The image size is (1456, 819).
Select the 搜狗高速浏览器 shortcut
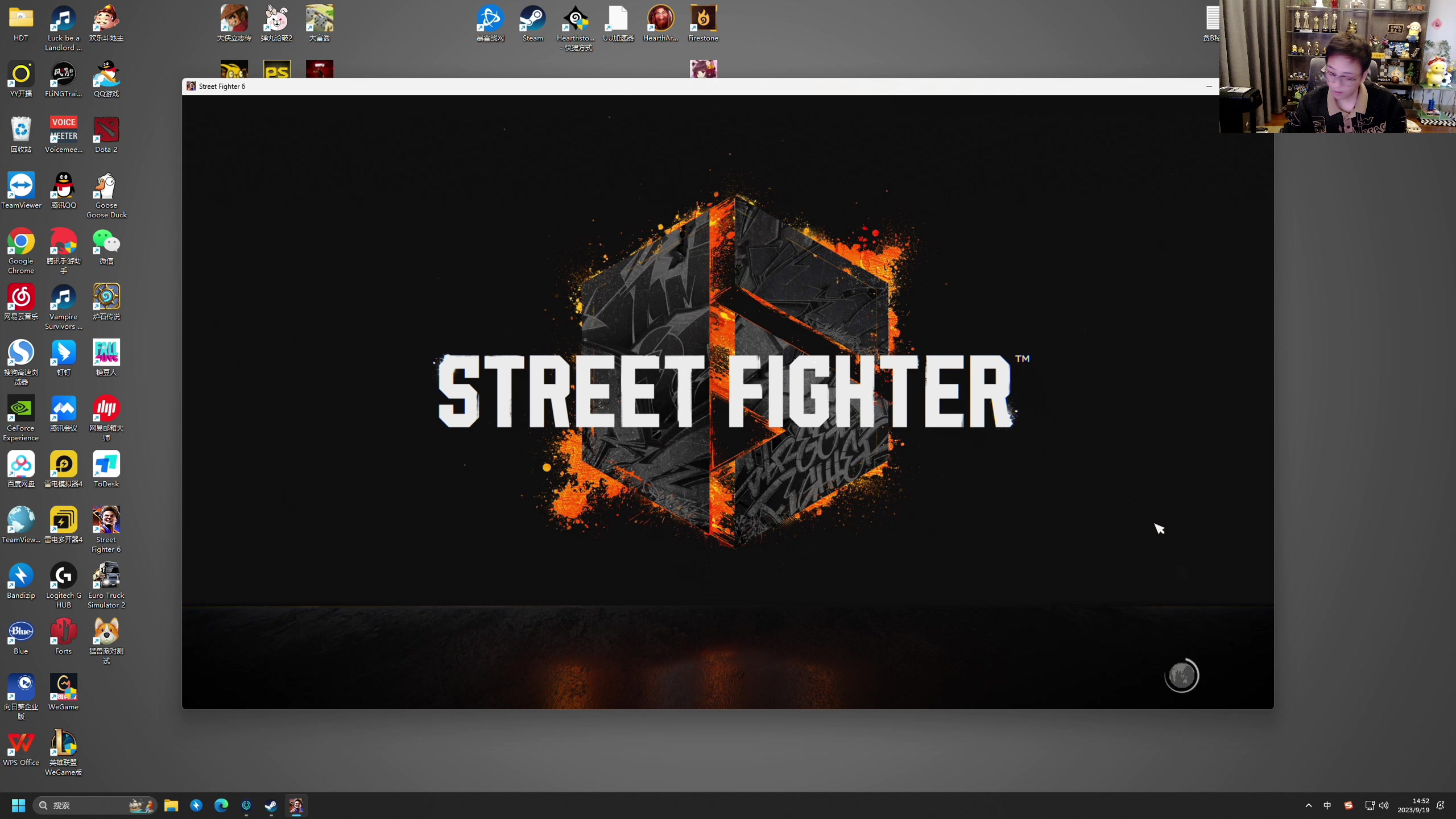pyautogui.click(x=21, y=363)
